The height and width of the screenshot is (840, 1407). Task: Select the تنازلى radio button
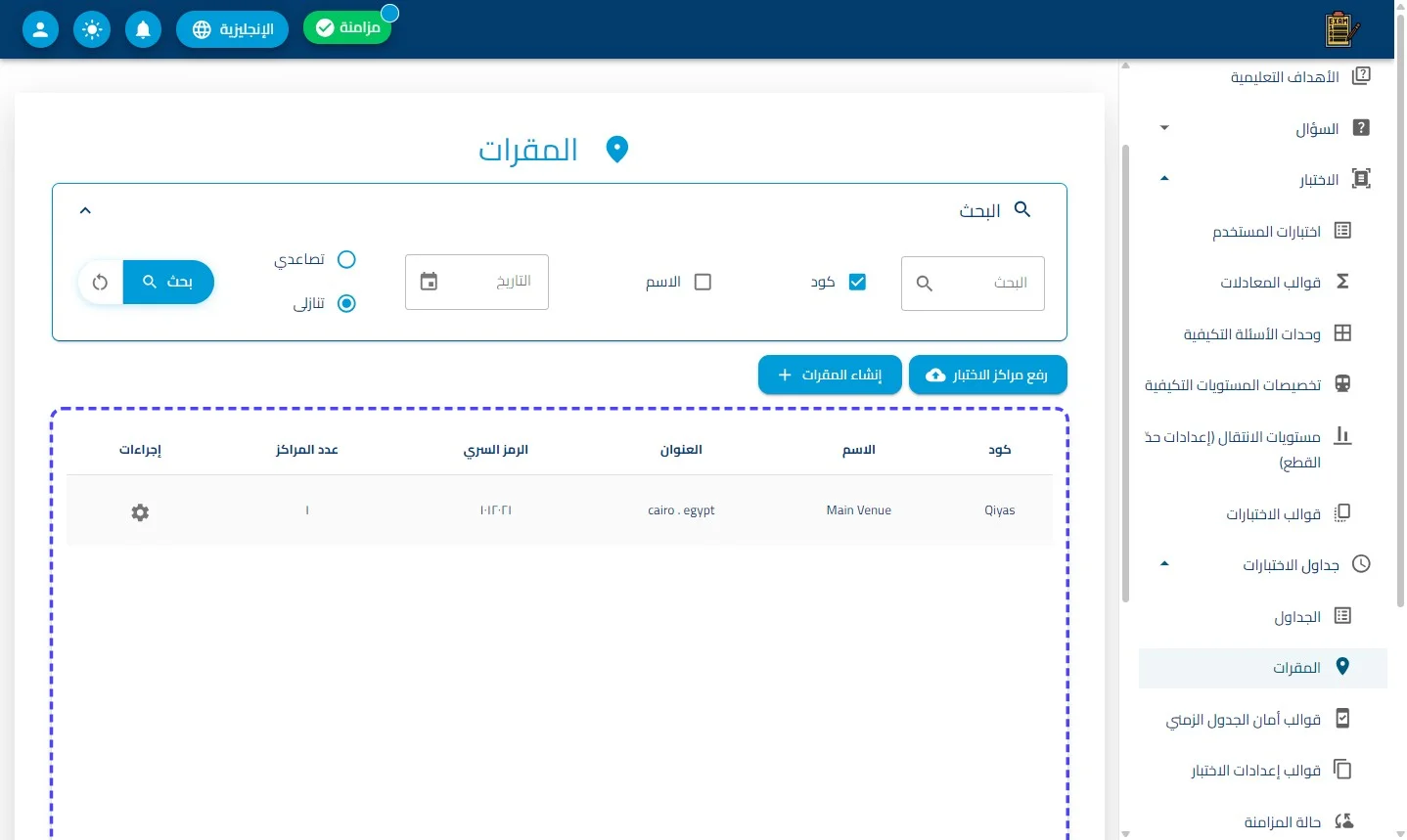tap(346, 303)
